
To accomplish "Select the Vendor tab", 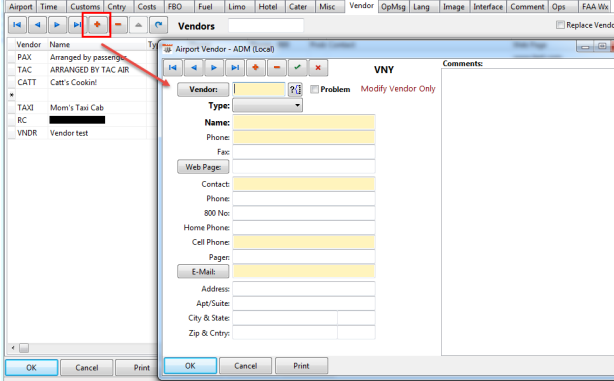I will click(361, 6).
